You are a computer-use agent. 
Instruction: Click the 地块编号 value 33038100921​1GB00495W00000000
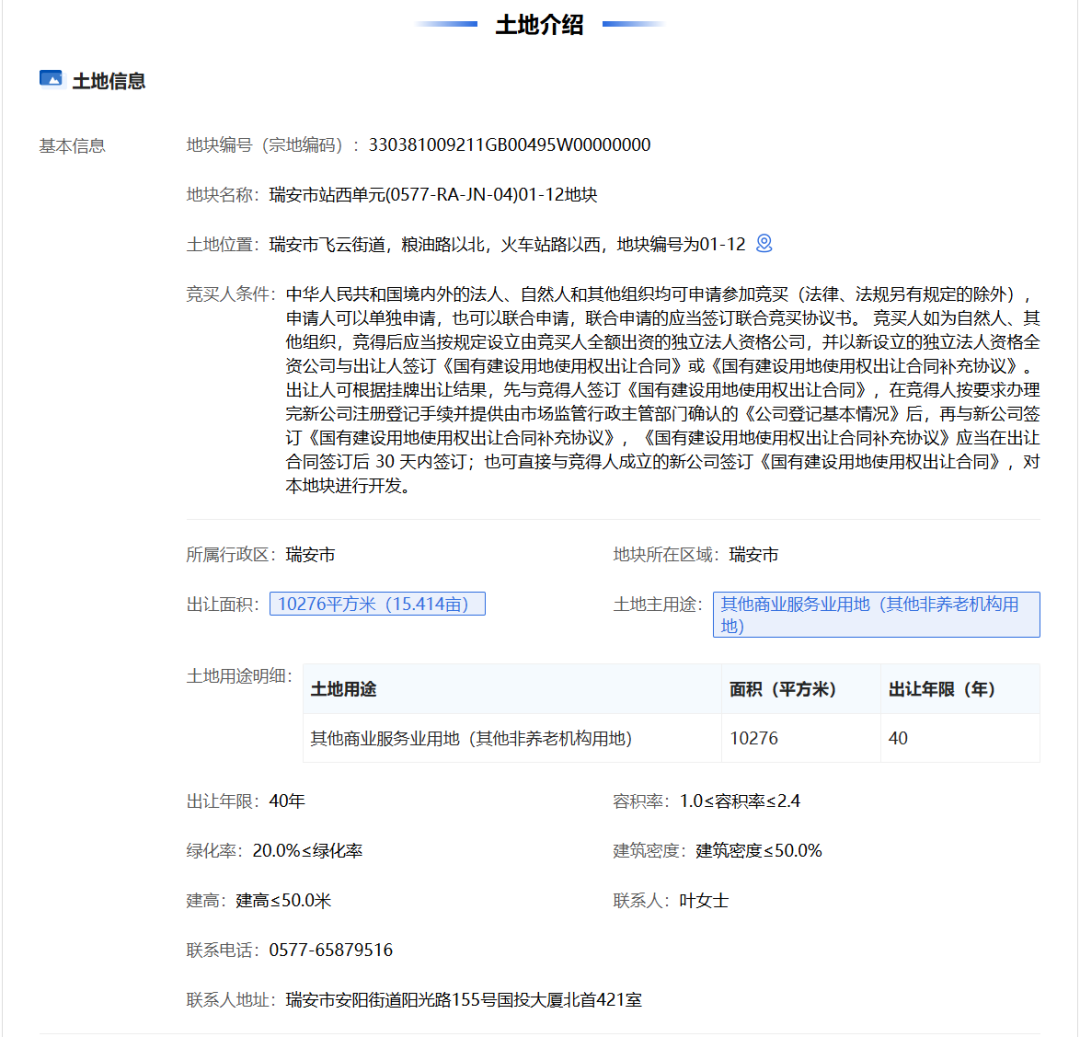(509, 145)
